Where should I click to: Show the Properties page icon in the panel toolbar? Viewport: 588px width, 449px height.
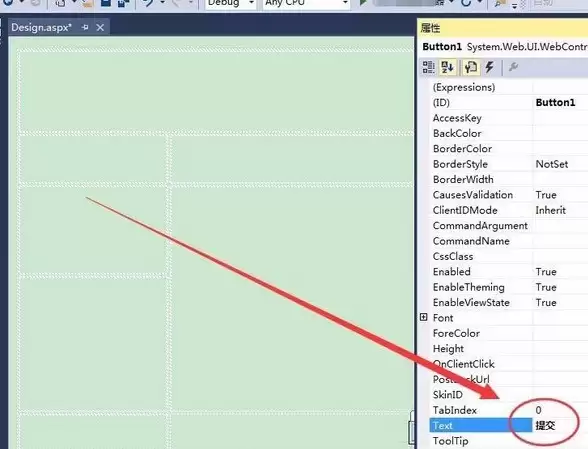(471, 67)
